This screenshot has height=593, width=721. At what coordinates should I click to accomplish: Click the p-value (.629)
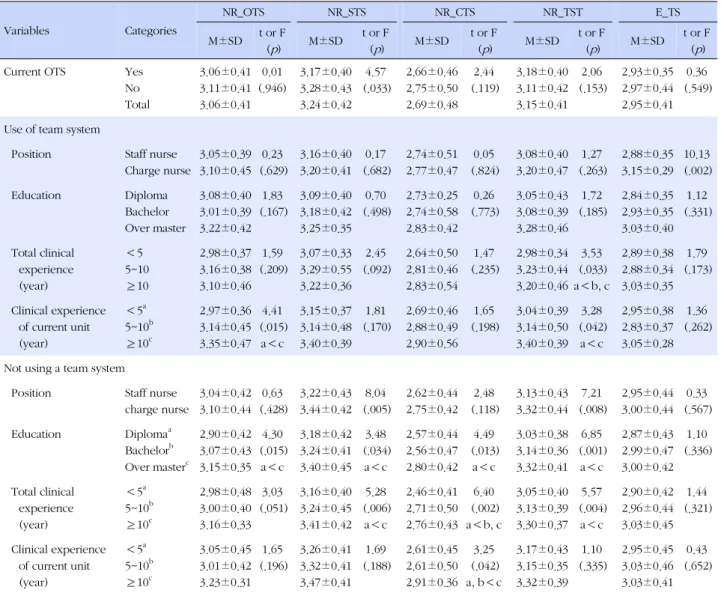tap(274, 171)
